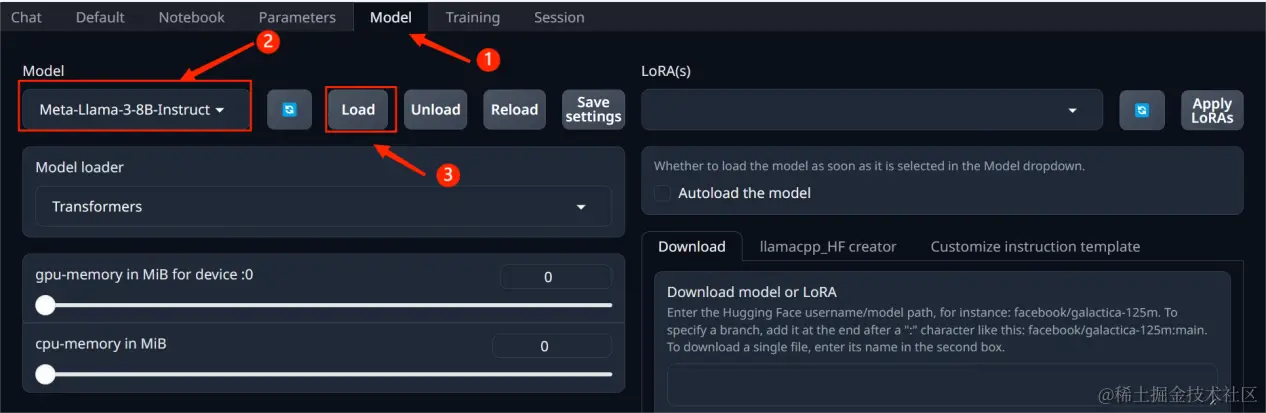Click the Apply LoRAs button
Screen dimensions: 1266x413
[x=1212, y=110]
